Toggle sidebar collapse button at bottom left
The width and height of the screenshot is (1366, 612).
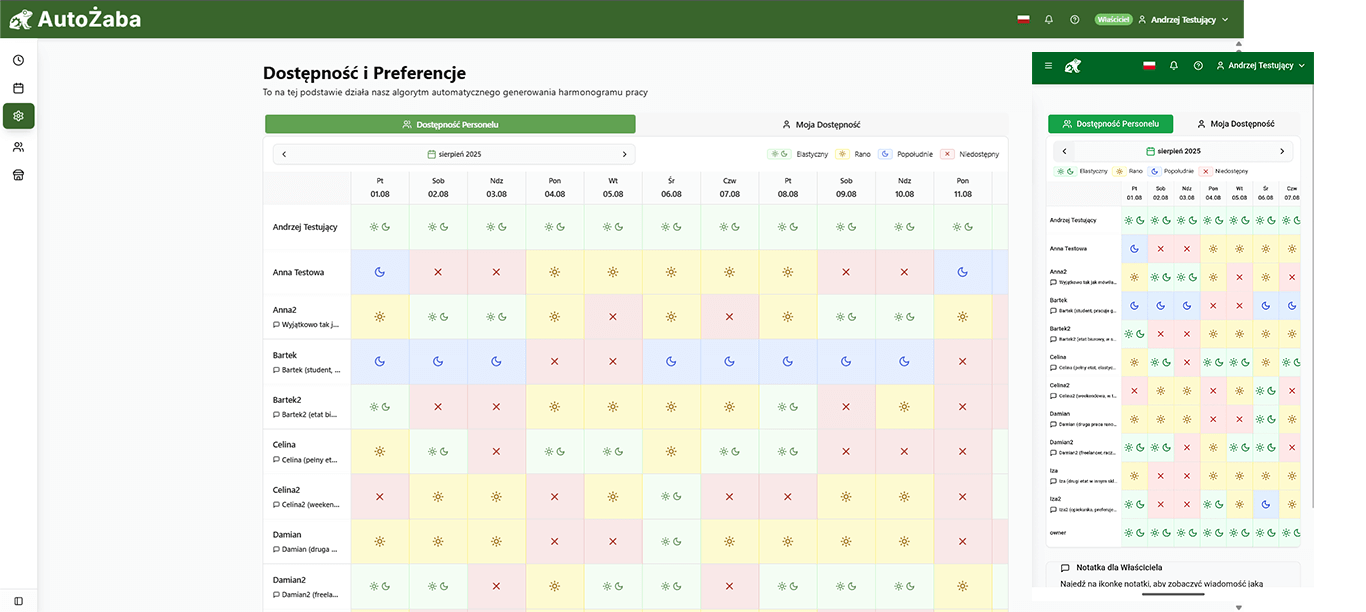18,601
